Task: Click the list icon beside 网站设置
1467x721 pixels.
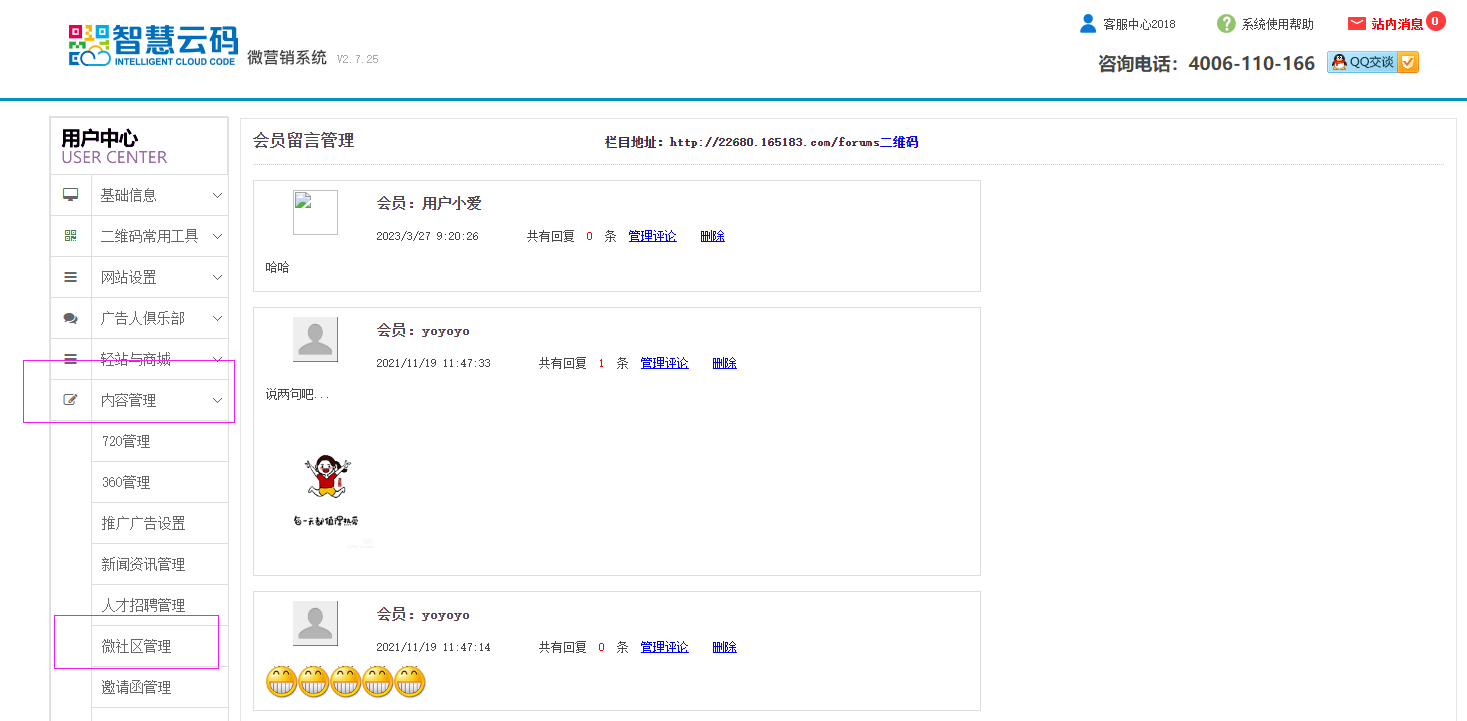Action: (x=70, y=277)
